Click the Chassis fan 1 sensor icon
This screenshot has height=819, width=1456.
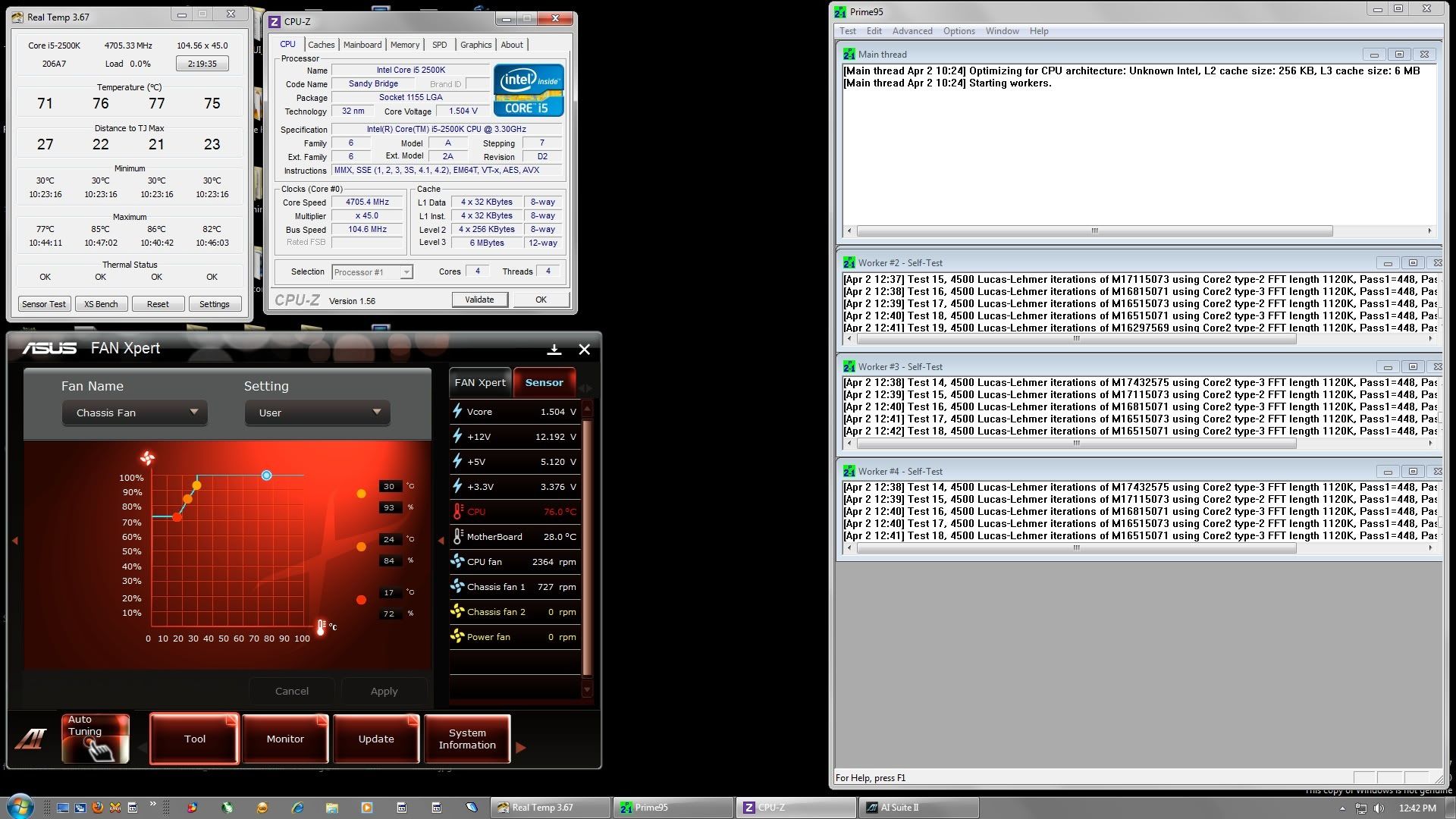(457, 586)
